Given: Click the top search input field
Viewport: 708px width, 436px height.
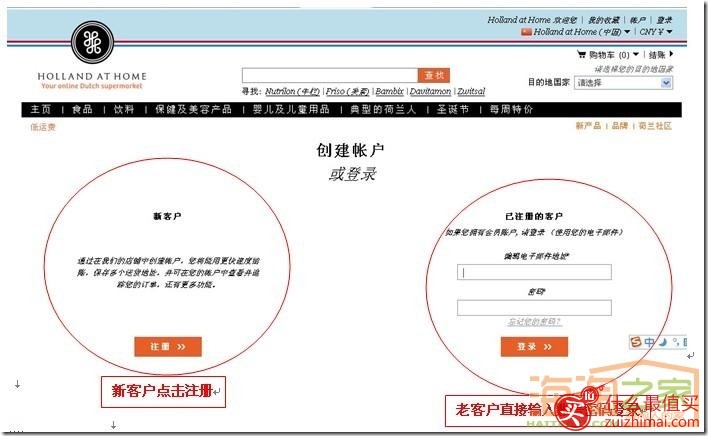Looking at the screenshot, I should tap(330, 75).
